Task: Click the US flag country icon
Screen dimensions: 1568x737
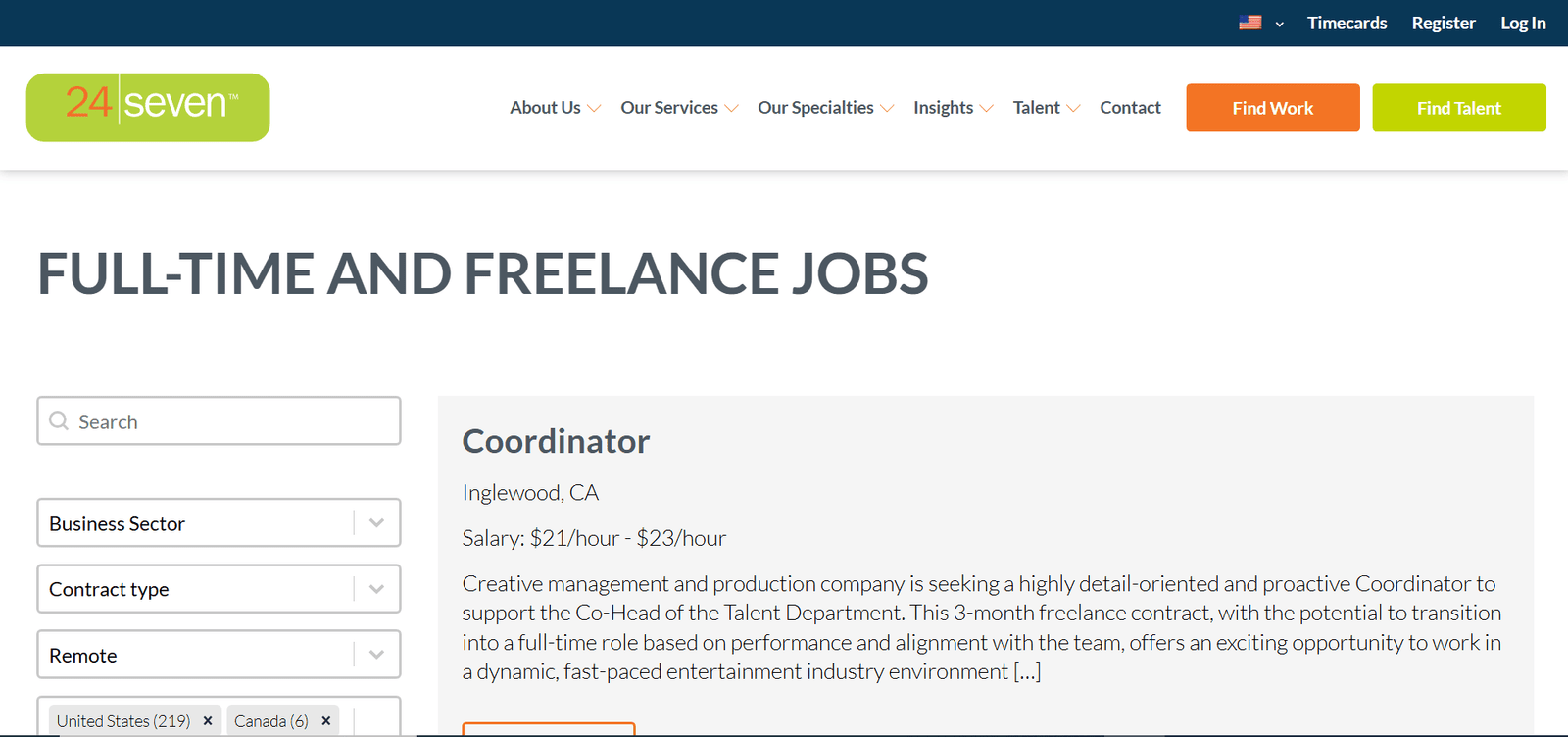Action: point(1249,23)
